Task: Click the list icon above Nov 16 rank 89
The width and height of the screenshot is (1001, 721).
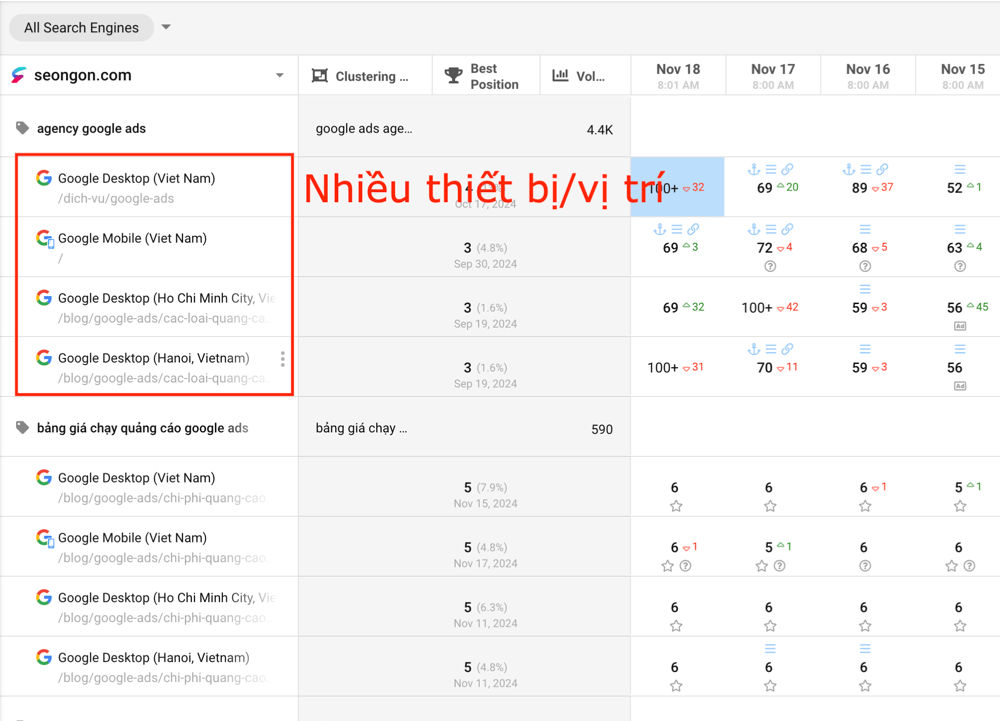Action: coord(865,169)
